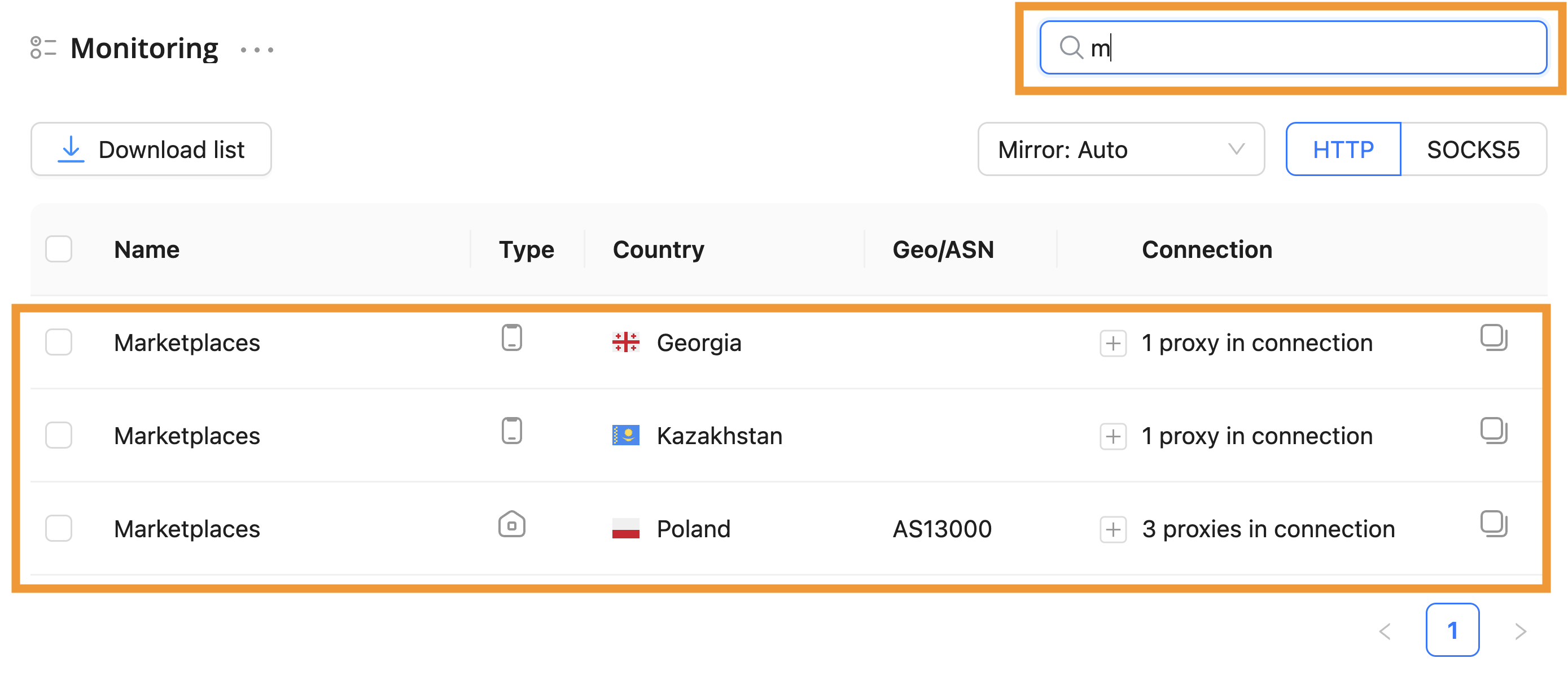The height and width of the screenshot is (693, 1568).
Task: Click the next page arrow
Action: pos(1520,631)
